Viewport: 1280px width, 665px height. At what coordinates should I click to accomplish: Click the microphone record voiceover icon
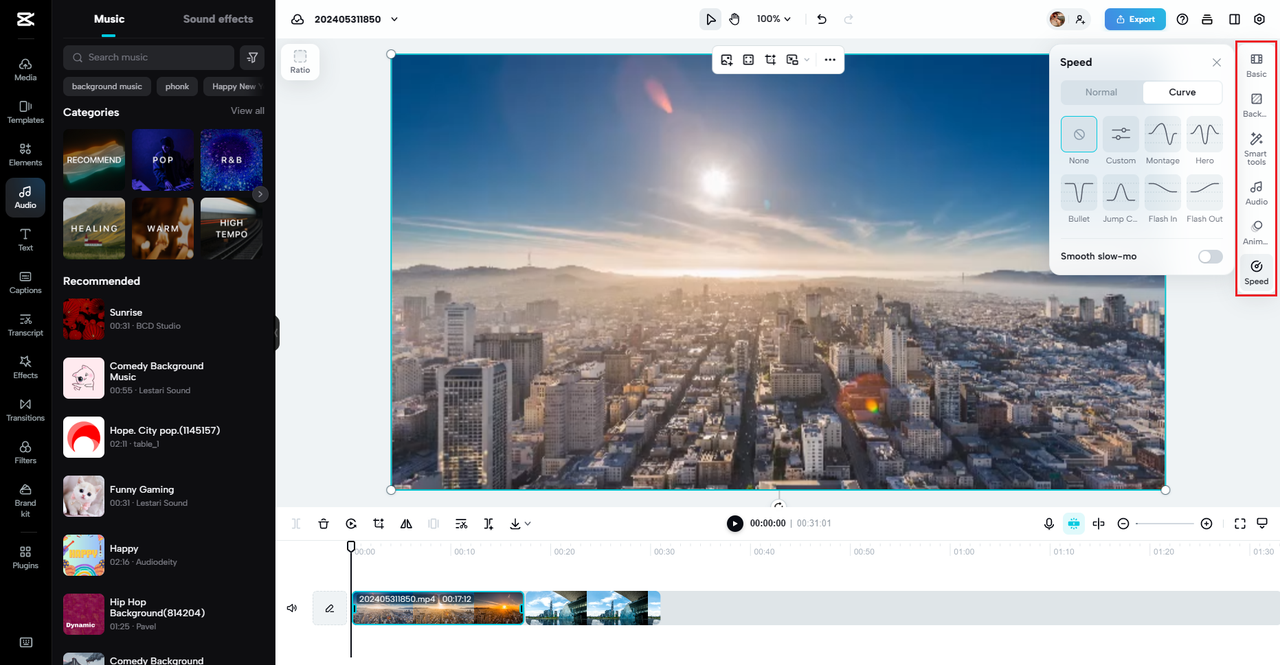(1049, 523)
